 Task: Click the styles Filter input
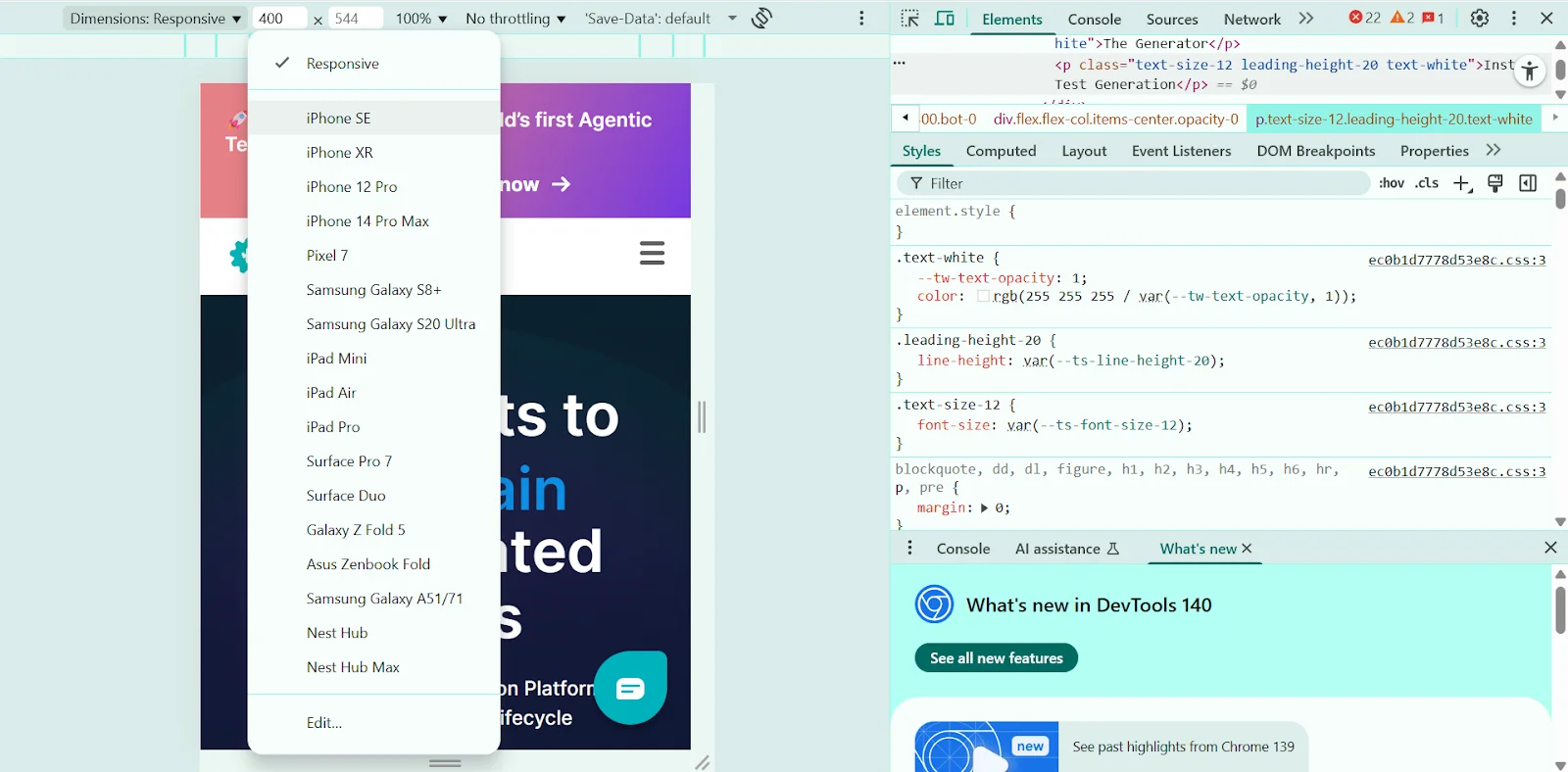1133,183
